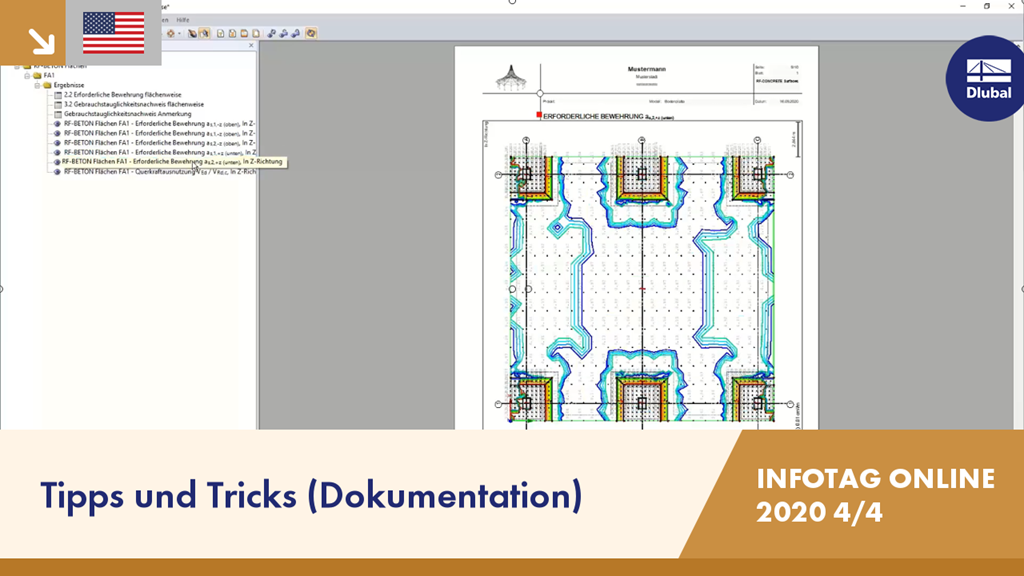Click the last highlighted toolbar icon
This screenshot has height=576, width=1024.
click(x=311, y=33)
